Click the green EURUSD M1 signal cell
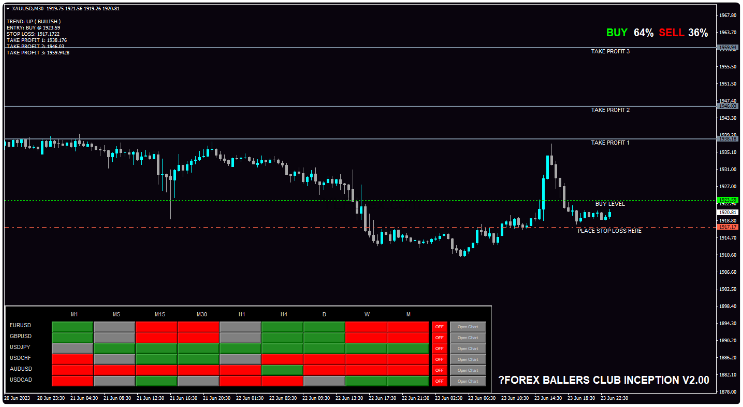The width and height of the screenshot is (743, 407). tap(72, 326)
